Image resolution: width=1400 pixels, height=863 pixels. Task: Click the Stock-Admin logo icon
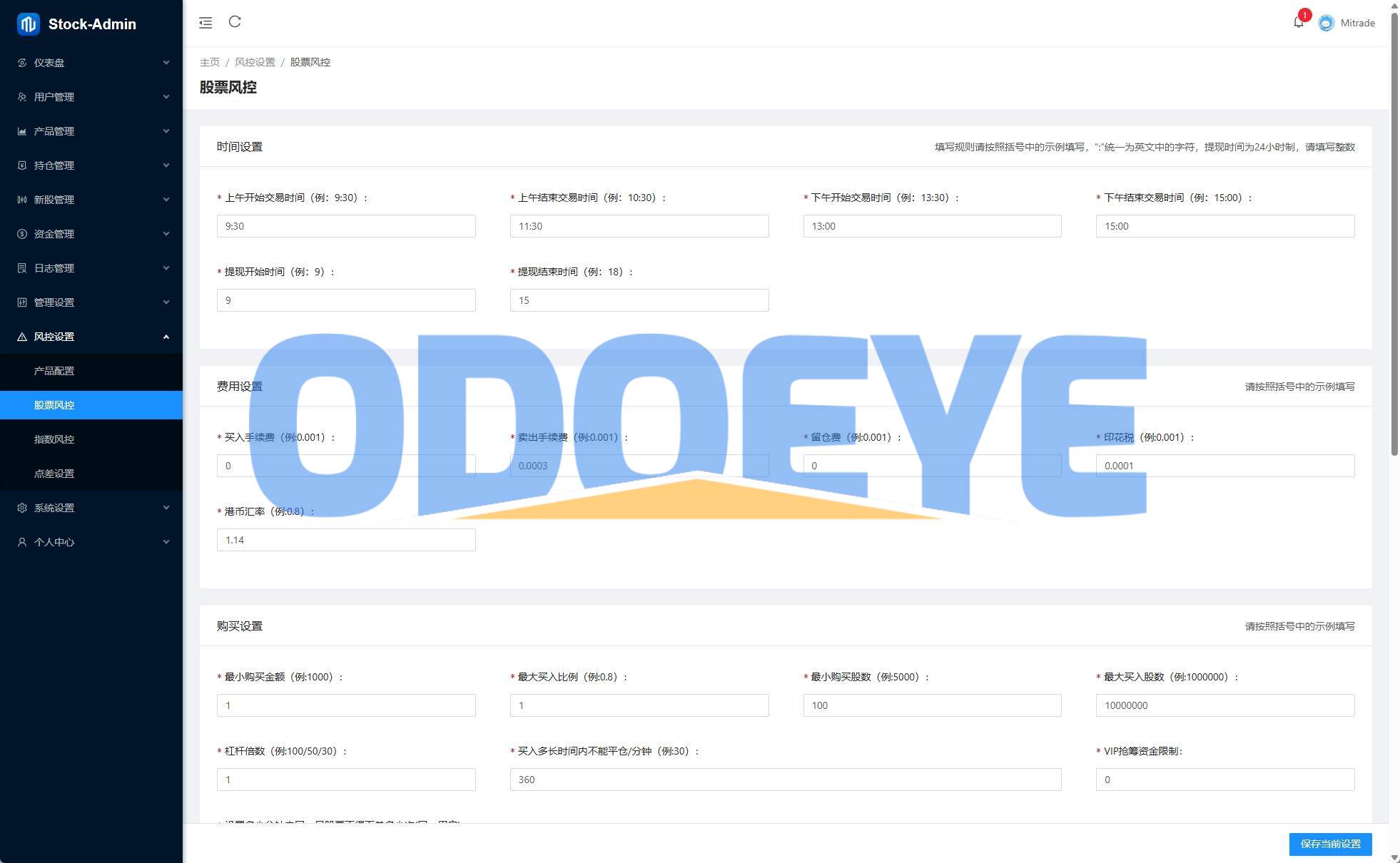29,24
